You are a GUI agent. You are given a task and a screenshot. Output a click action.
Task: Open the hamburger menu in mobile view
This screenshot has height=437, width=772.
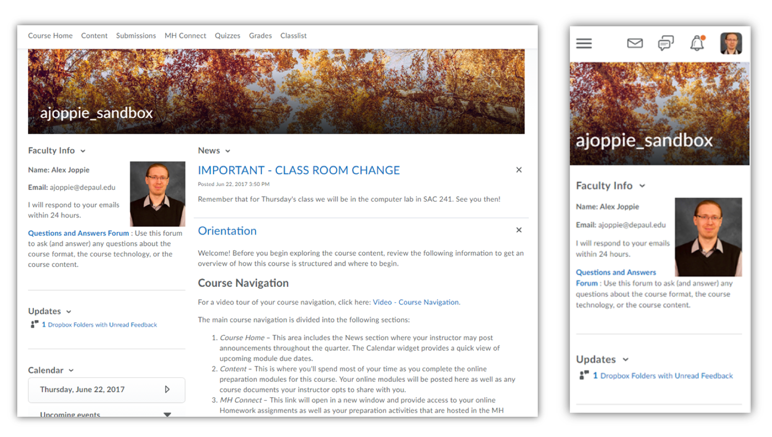tap(584, 44)
